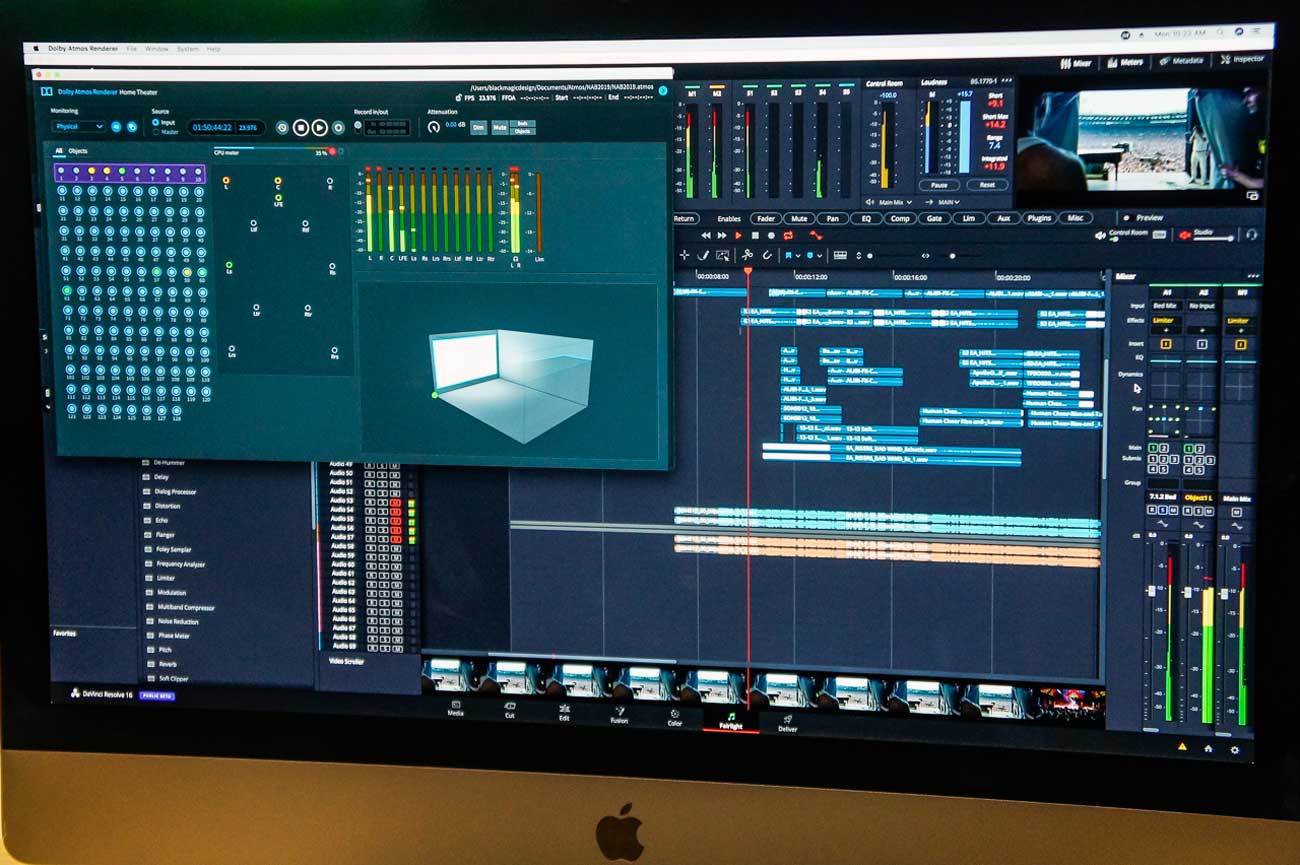This screenshot has width=1300, height=865.
Task: Open Project Settings gear icon
Action: pyautogui.click(x=1235, y=749)
